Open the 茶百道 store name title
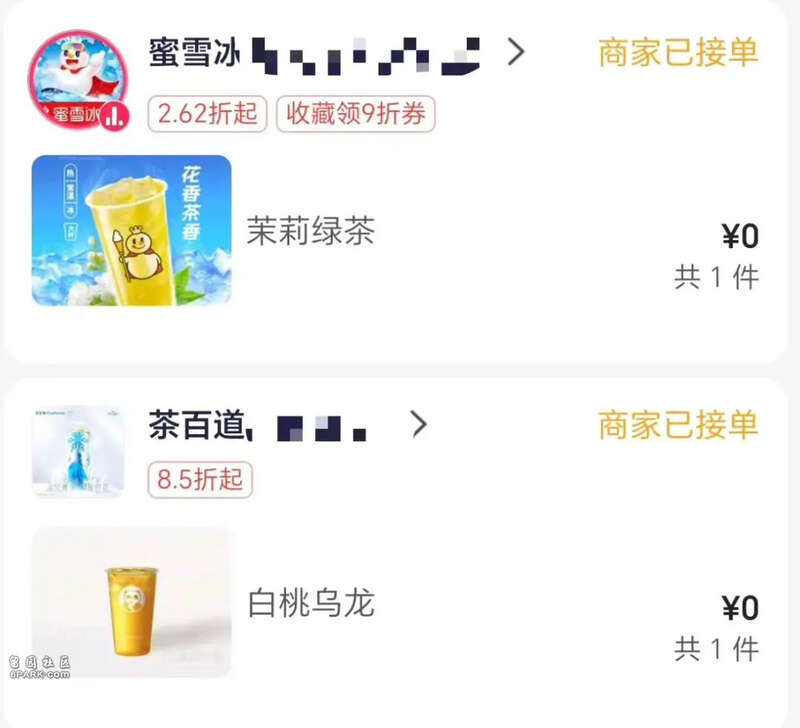The height and width of the screenshot is (728, 800). [197, 424]
